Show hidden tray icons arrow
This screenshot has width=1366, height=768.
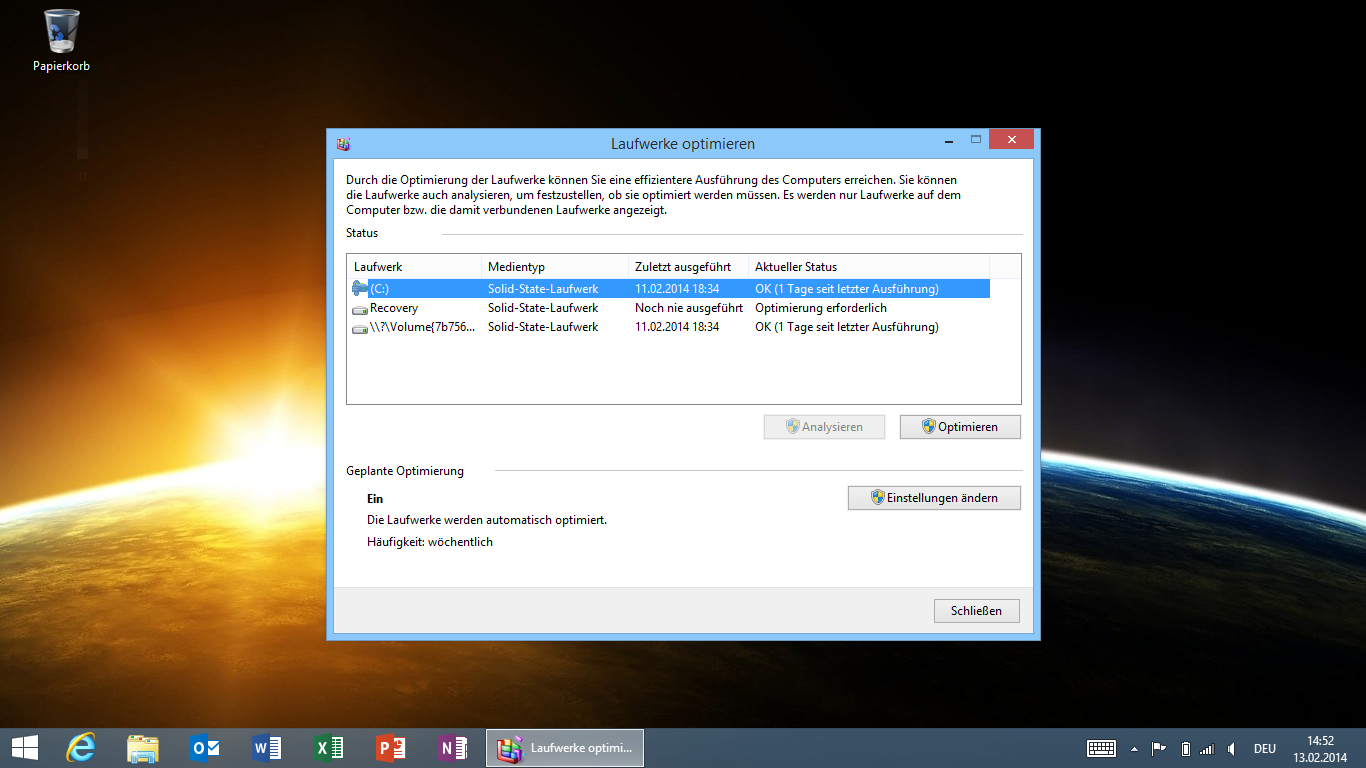tap(1135, 748)
